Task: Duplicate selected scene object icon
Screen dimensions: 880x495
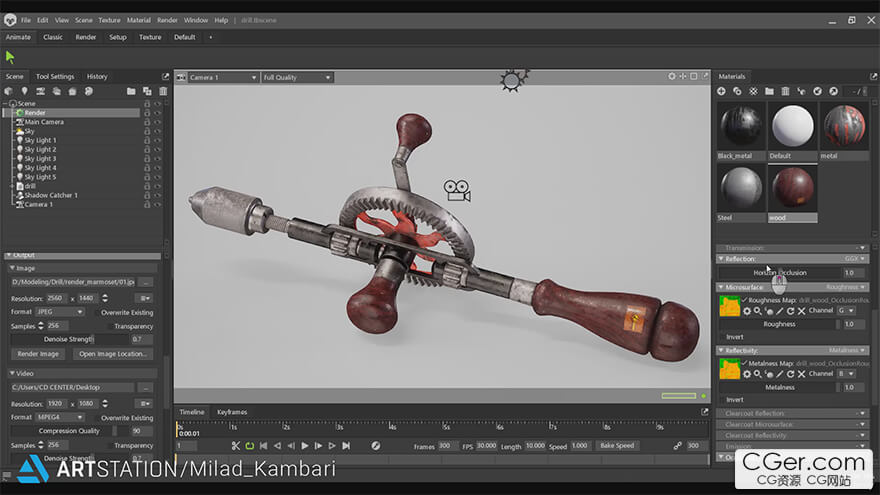Action: click(147, 91)
